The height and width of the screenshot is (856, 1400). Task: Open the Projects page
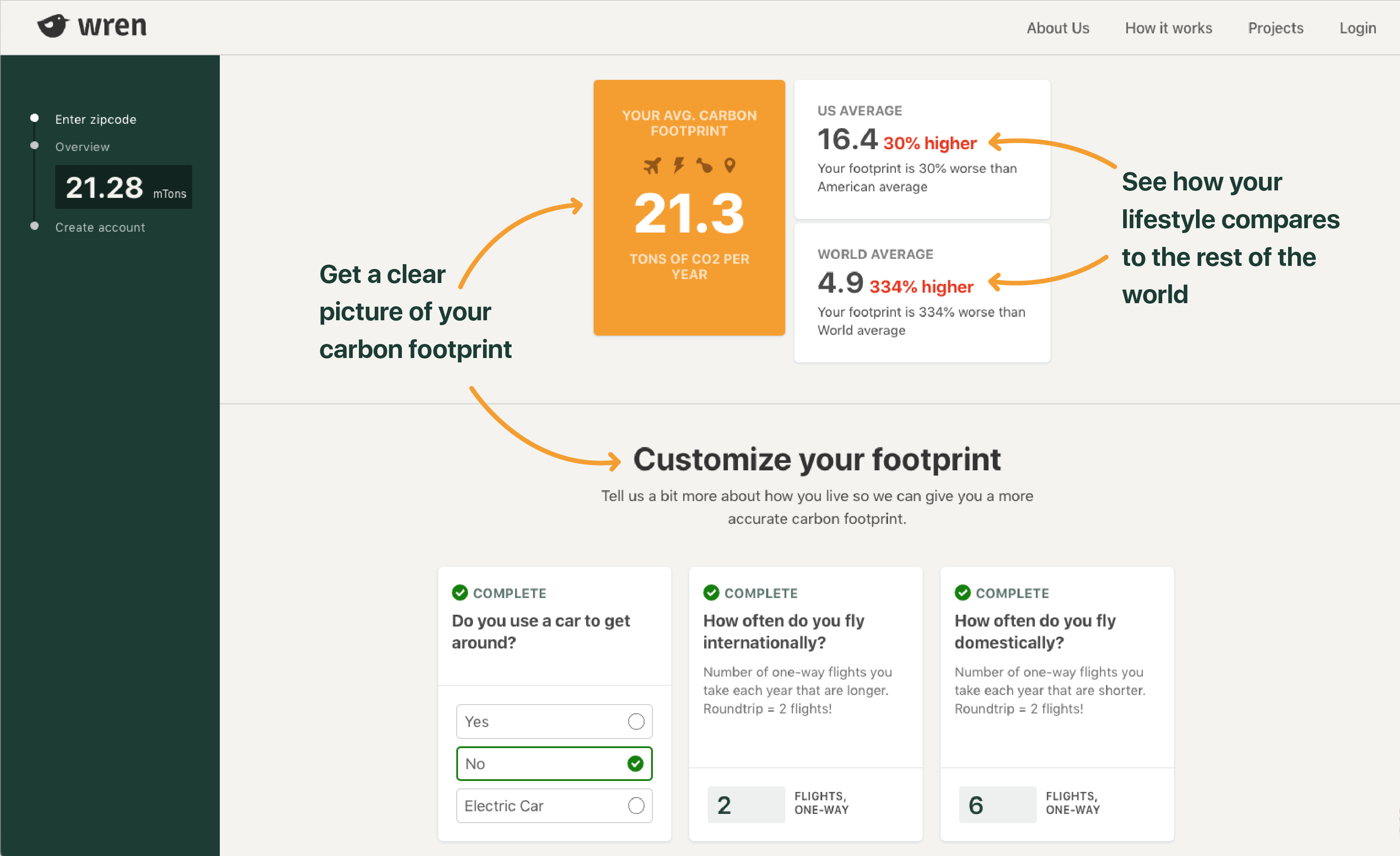click(1275, 28)
